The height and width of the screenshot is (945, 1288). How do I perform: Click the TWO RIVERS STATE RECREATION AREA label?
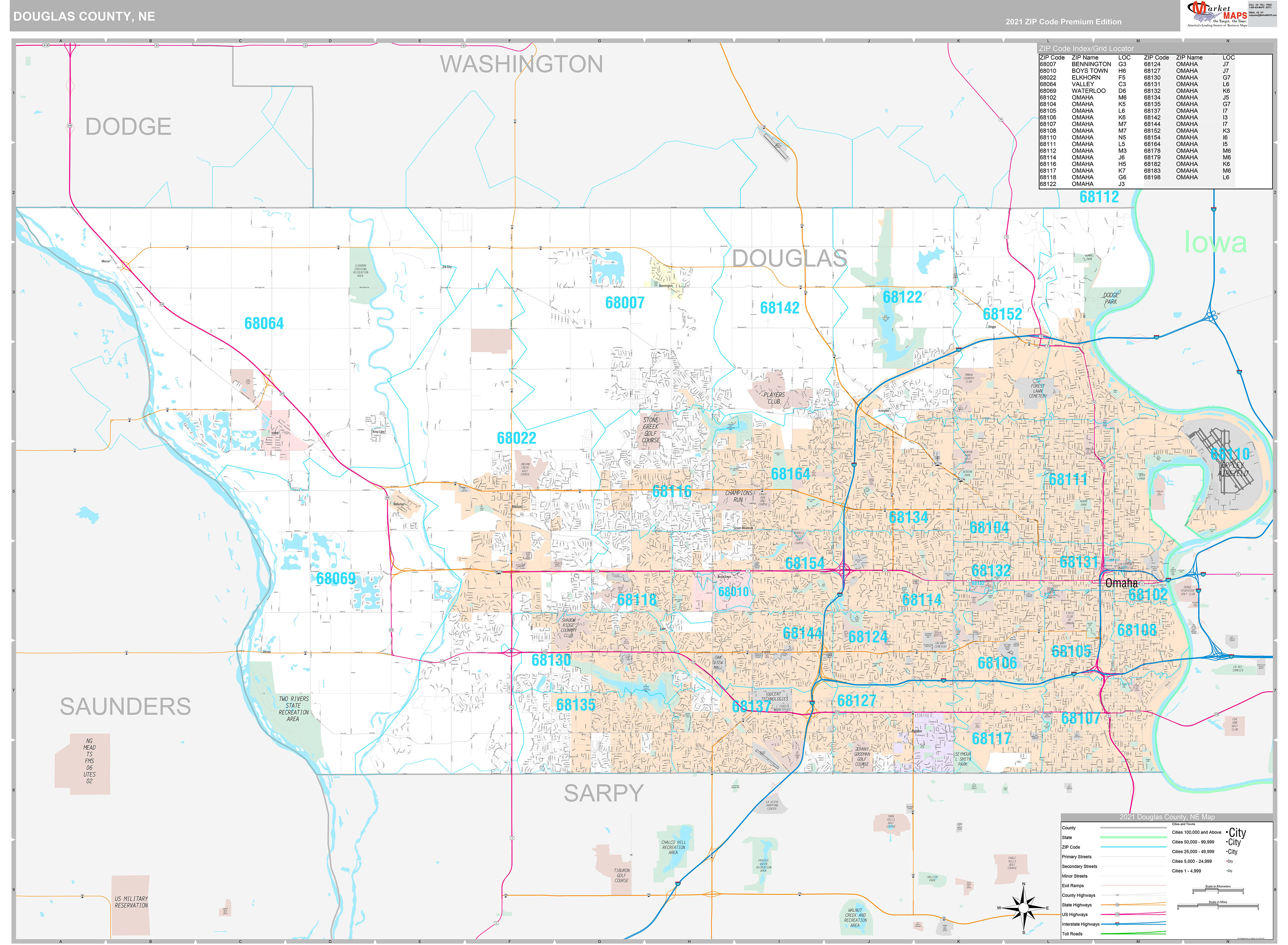click(x=293, y=709)
